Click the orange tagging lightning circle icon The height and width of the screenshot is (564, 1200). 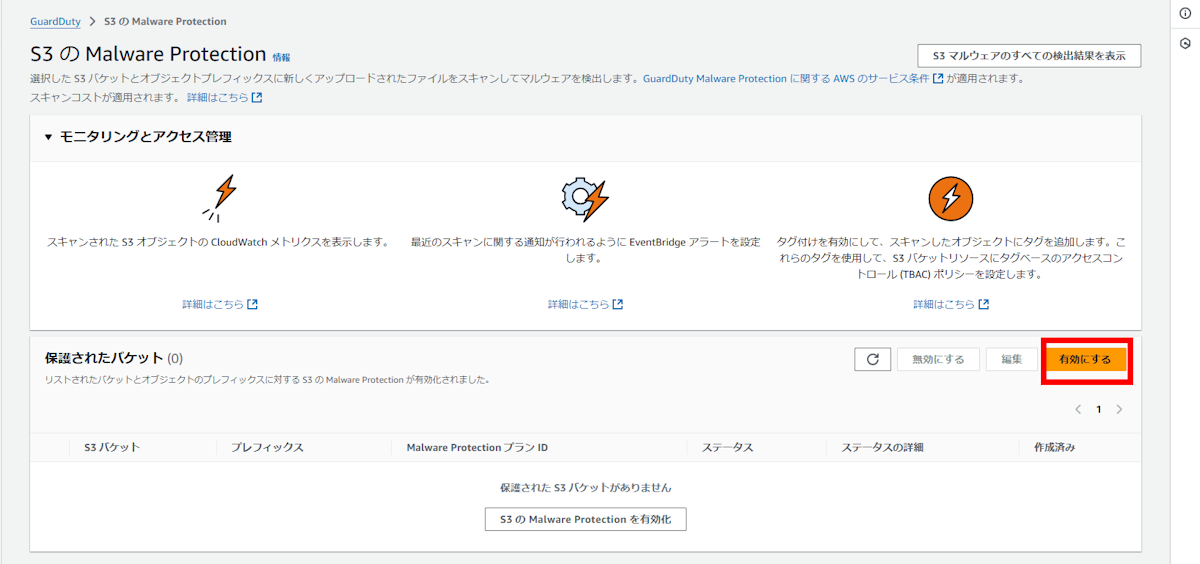(x=951, y=198)
